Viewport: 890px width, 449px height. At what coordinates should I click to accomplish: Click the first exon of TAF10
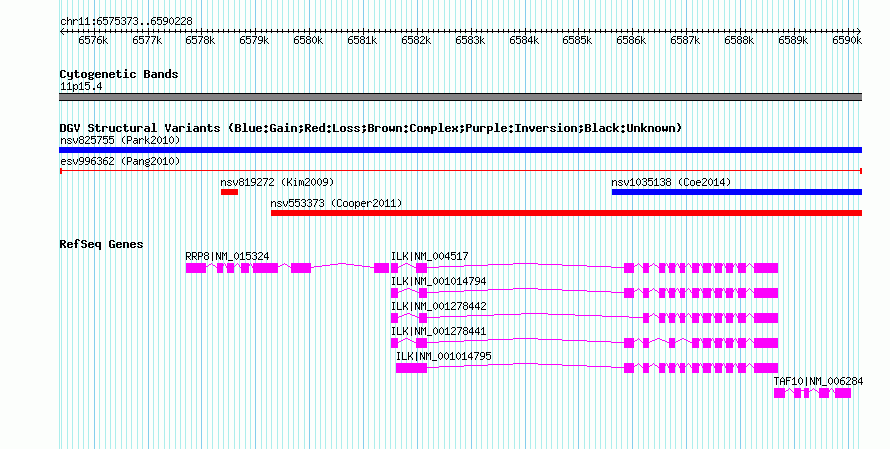779,393
